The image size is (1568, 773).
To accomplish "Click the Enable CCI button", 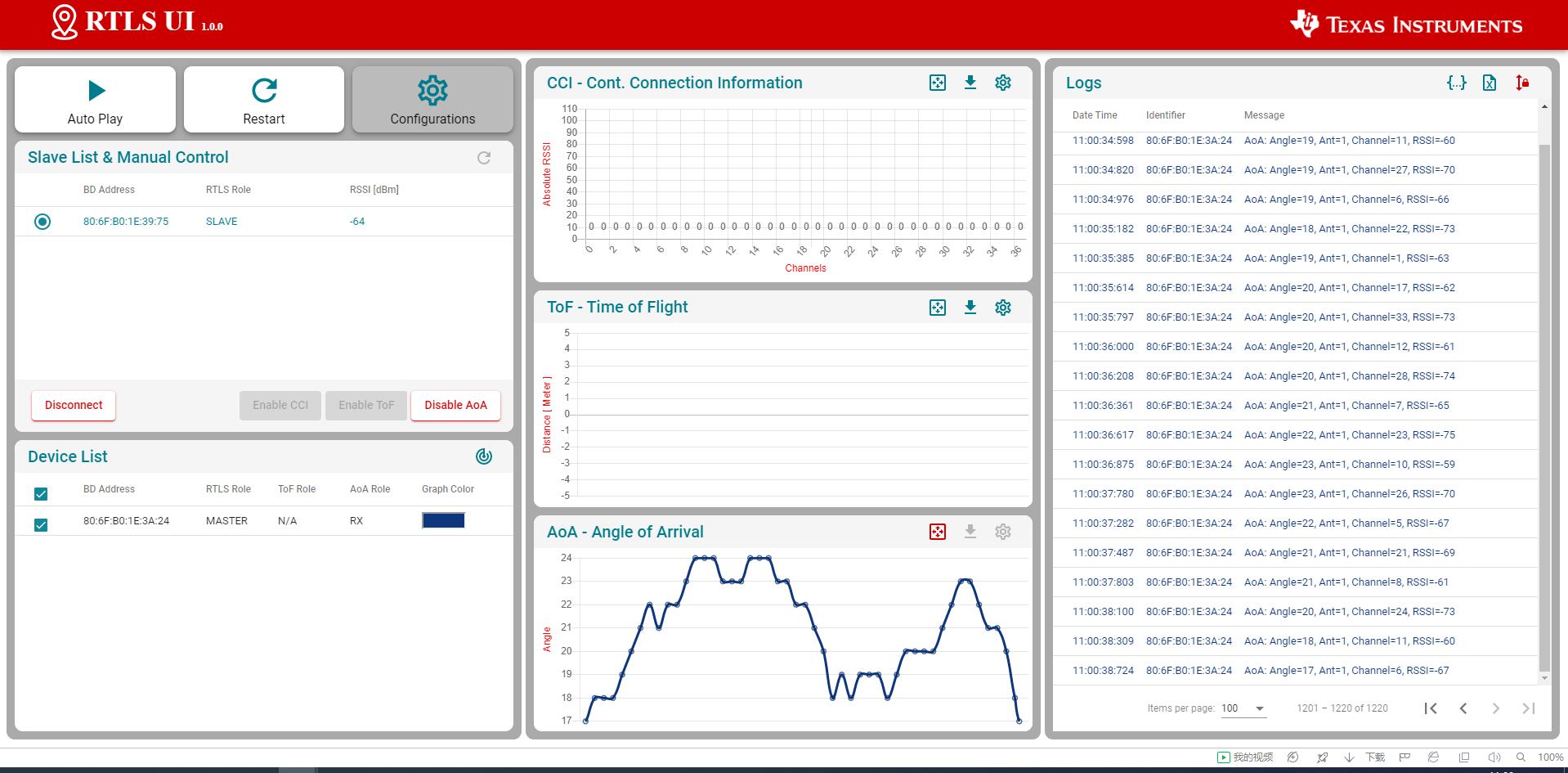I will point(280,405).
